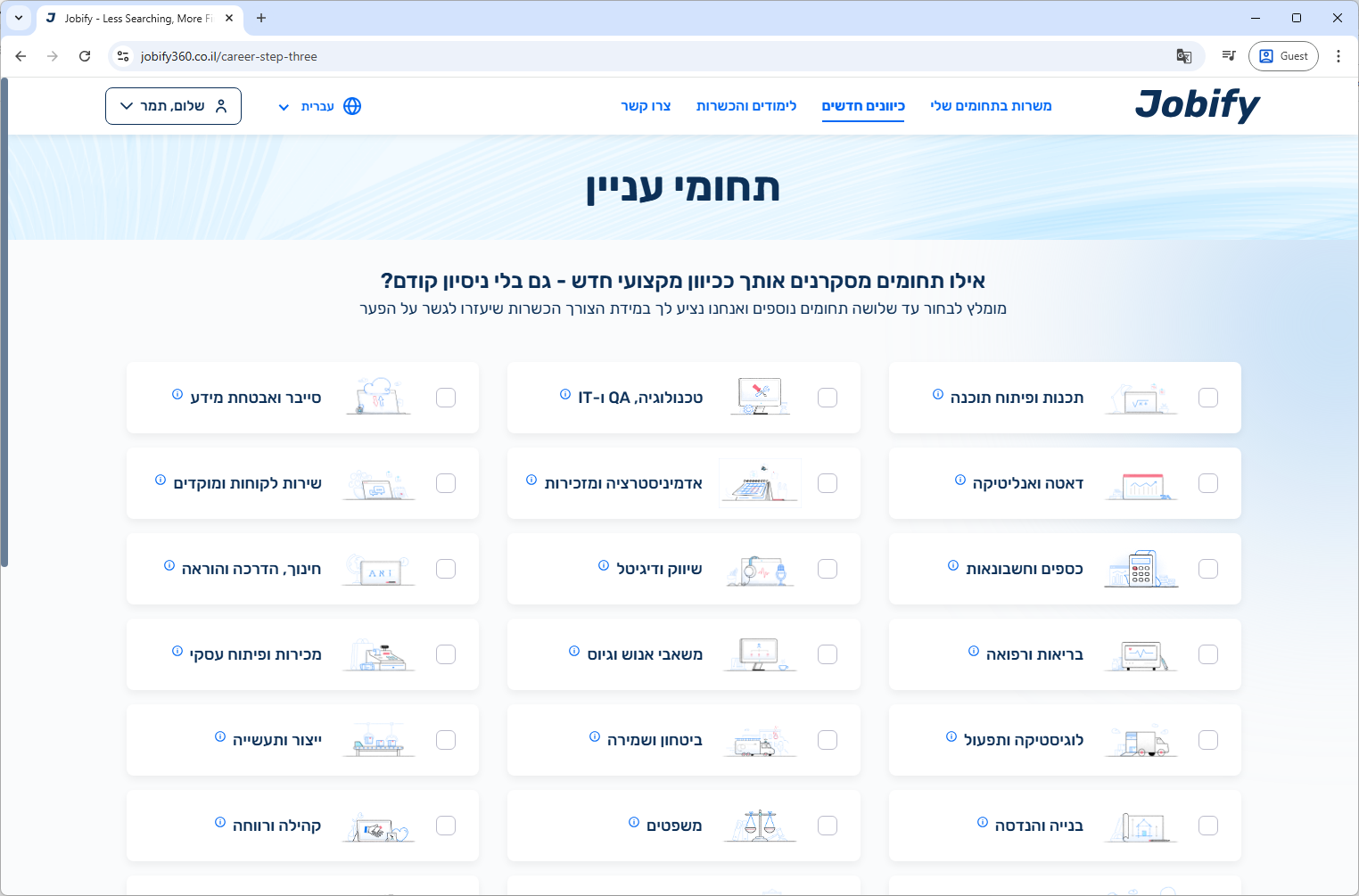Click the globe language icon
Image resolution: width=1359 pixels, height=896 pixels.
pyautogui.click(x=352, y=106)
